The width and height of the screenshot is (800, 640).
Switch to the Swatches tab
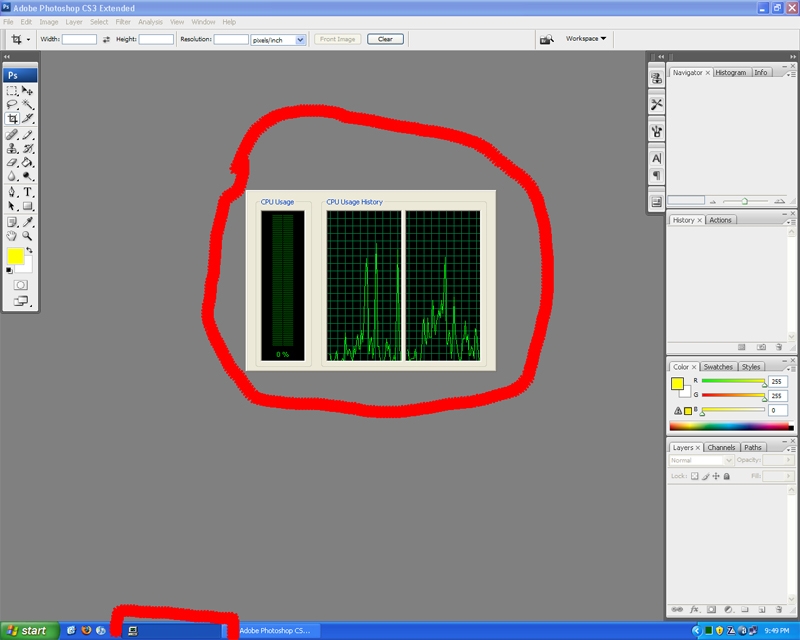(716, 367)
